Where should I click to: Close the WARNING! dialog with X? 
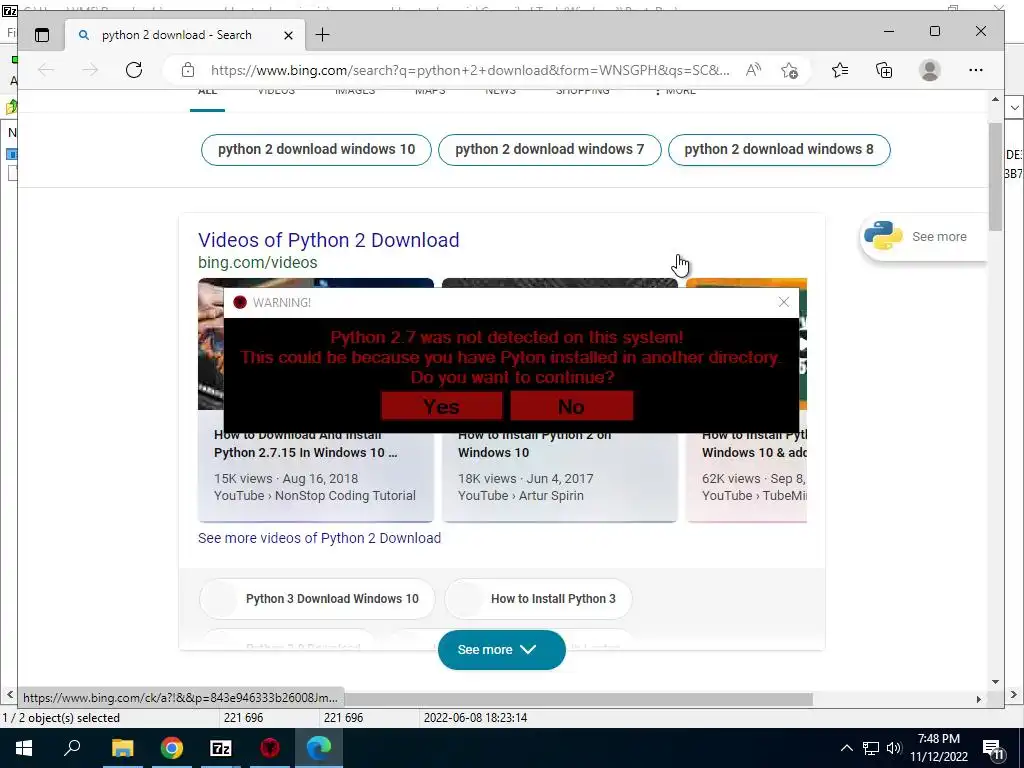point(784,302)
